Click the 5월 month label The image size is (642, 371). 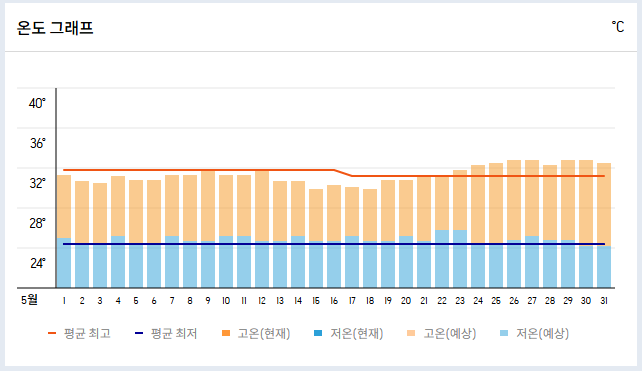coord(29,300)
